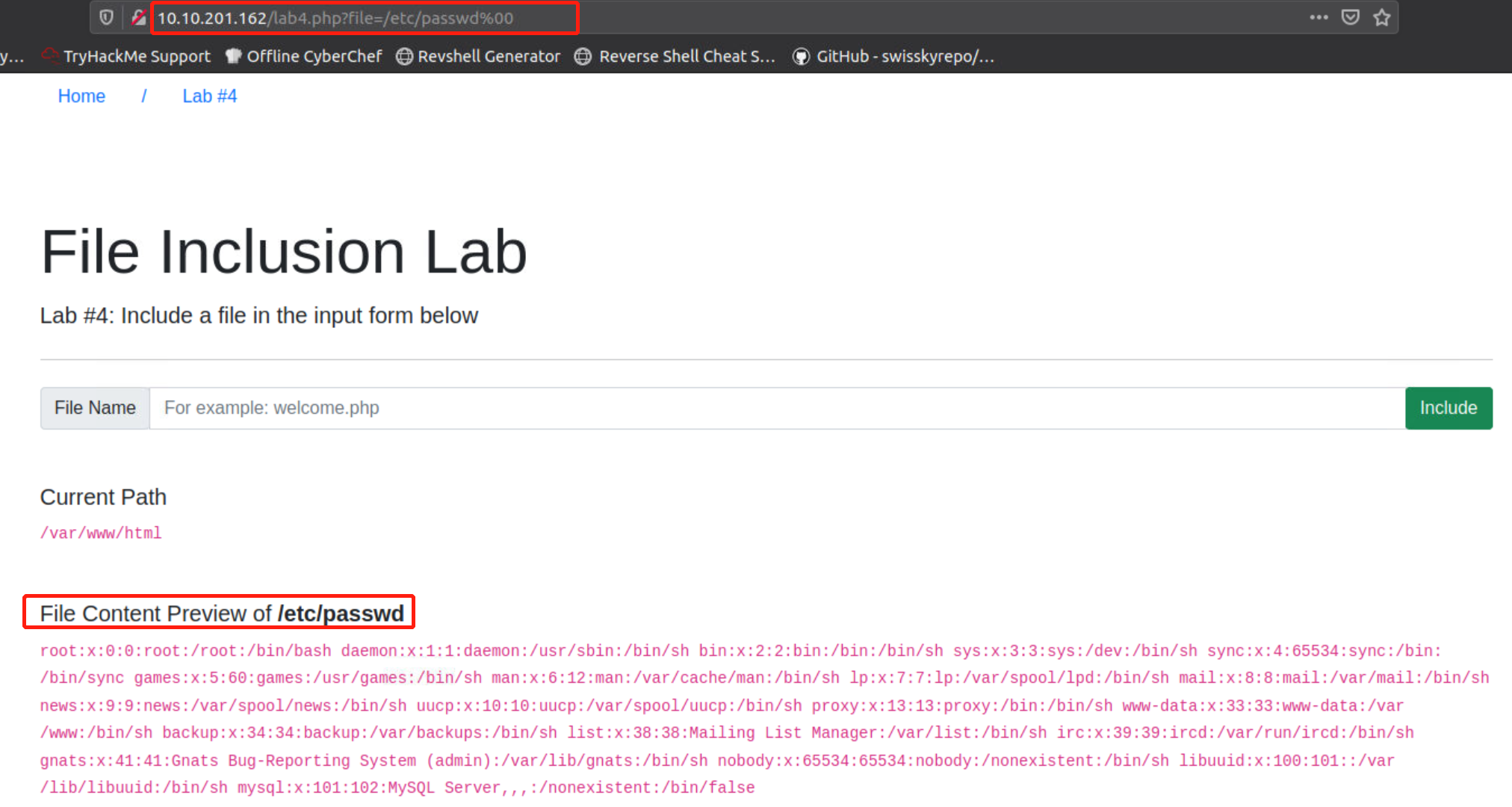Click the /var/www/html current path text

pyautogui.click(x=101, y=533)
